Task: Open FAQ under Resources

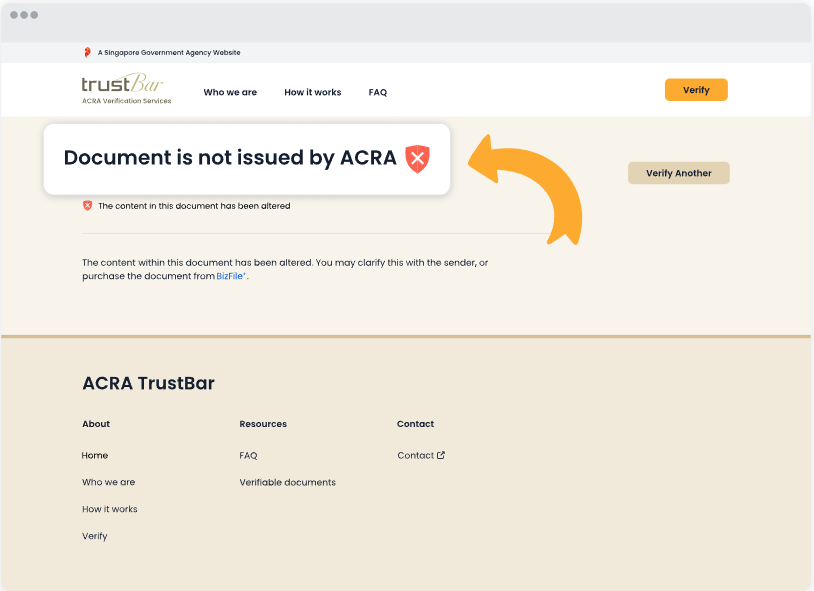Action: (248, 455)
